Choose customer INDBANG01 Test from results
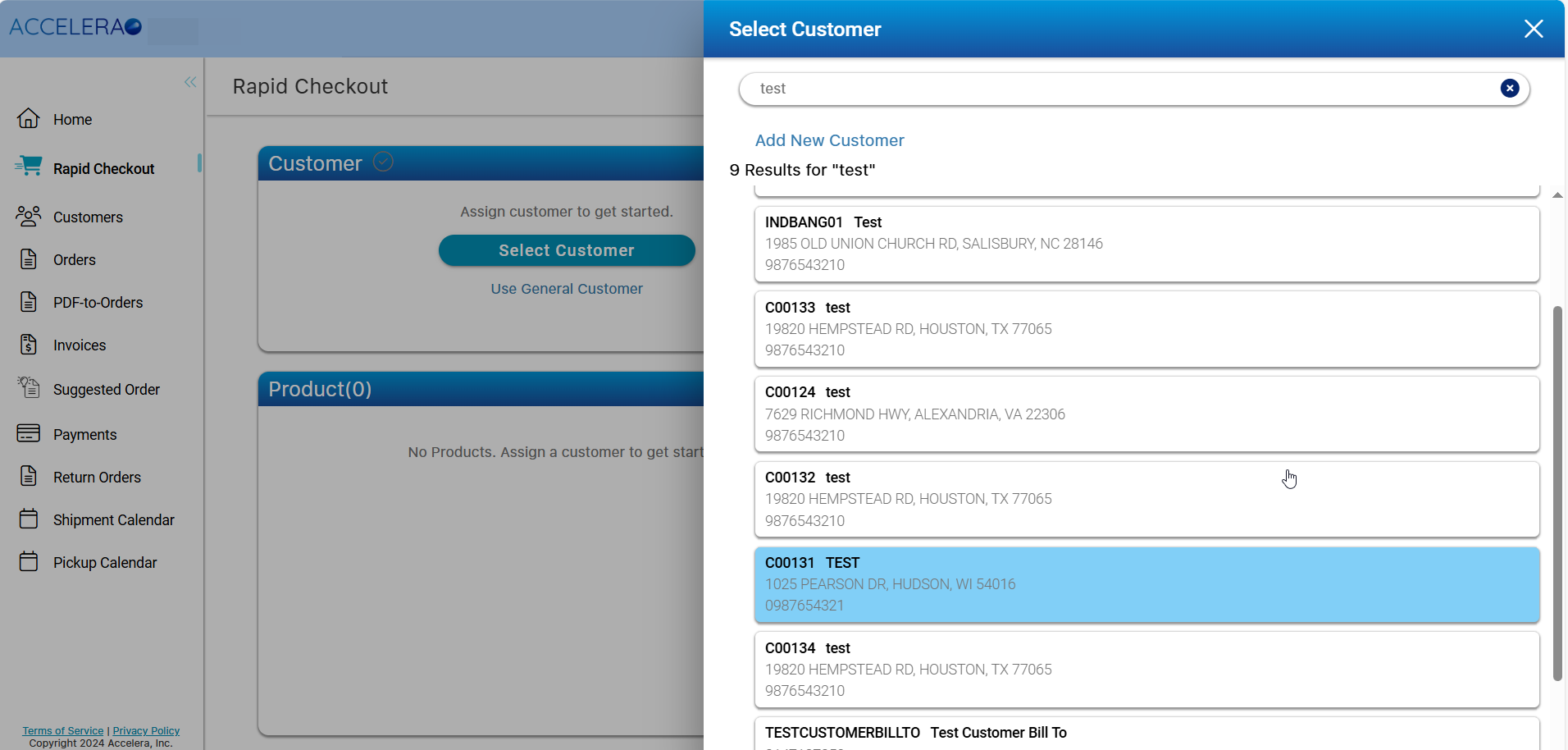 tap(1146, 244)
